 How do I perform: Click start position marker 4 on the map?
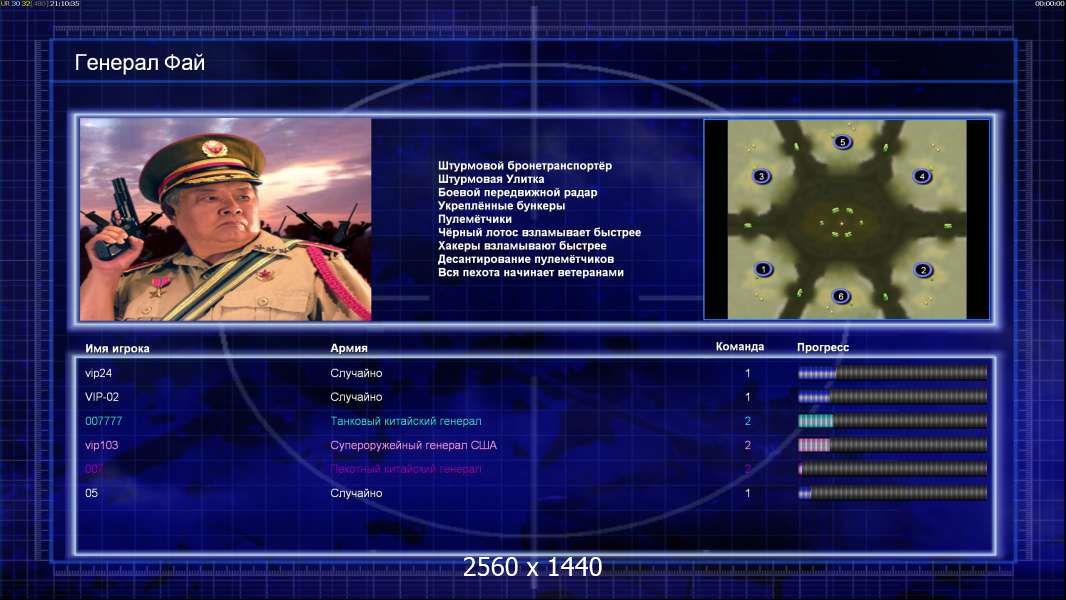pyautogui.click(x=922, y=176)
